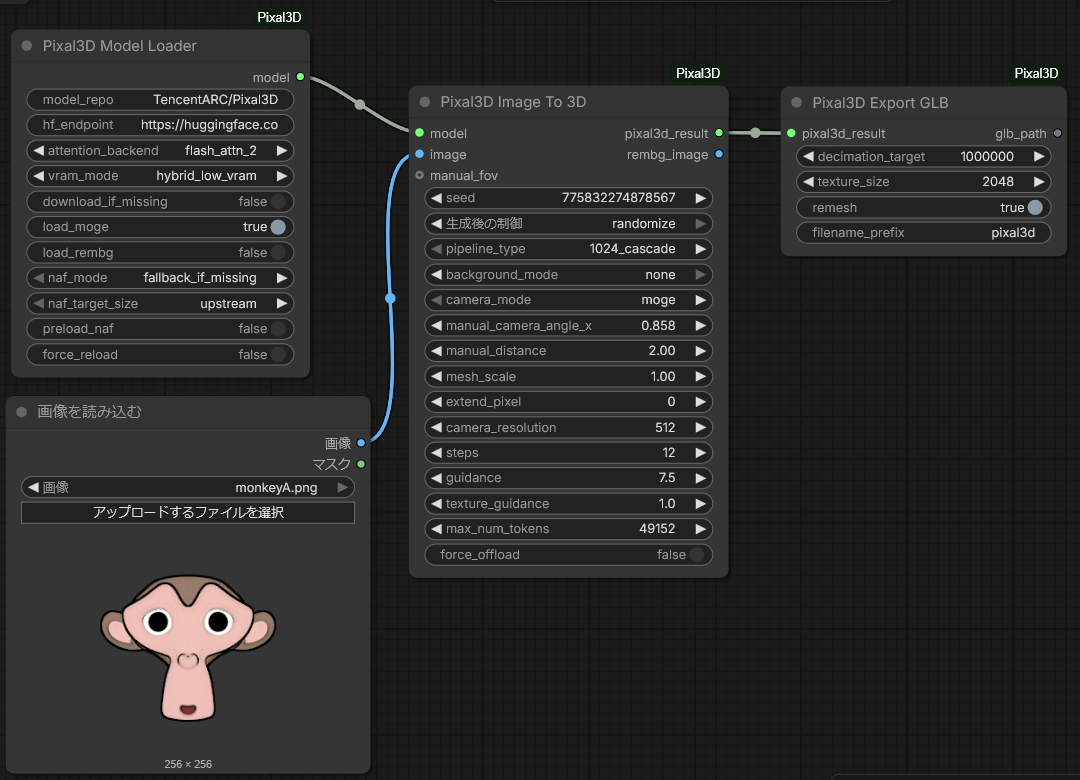Open the attention_backend dropdown
This screenshot has height=780, width=1080.
160,151
